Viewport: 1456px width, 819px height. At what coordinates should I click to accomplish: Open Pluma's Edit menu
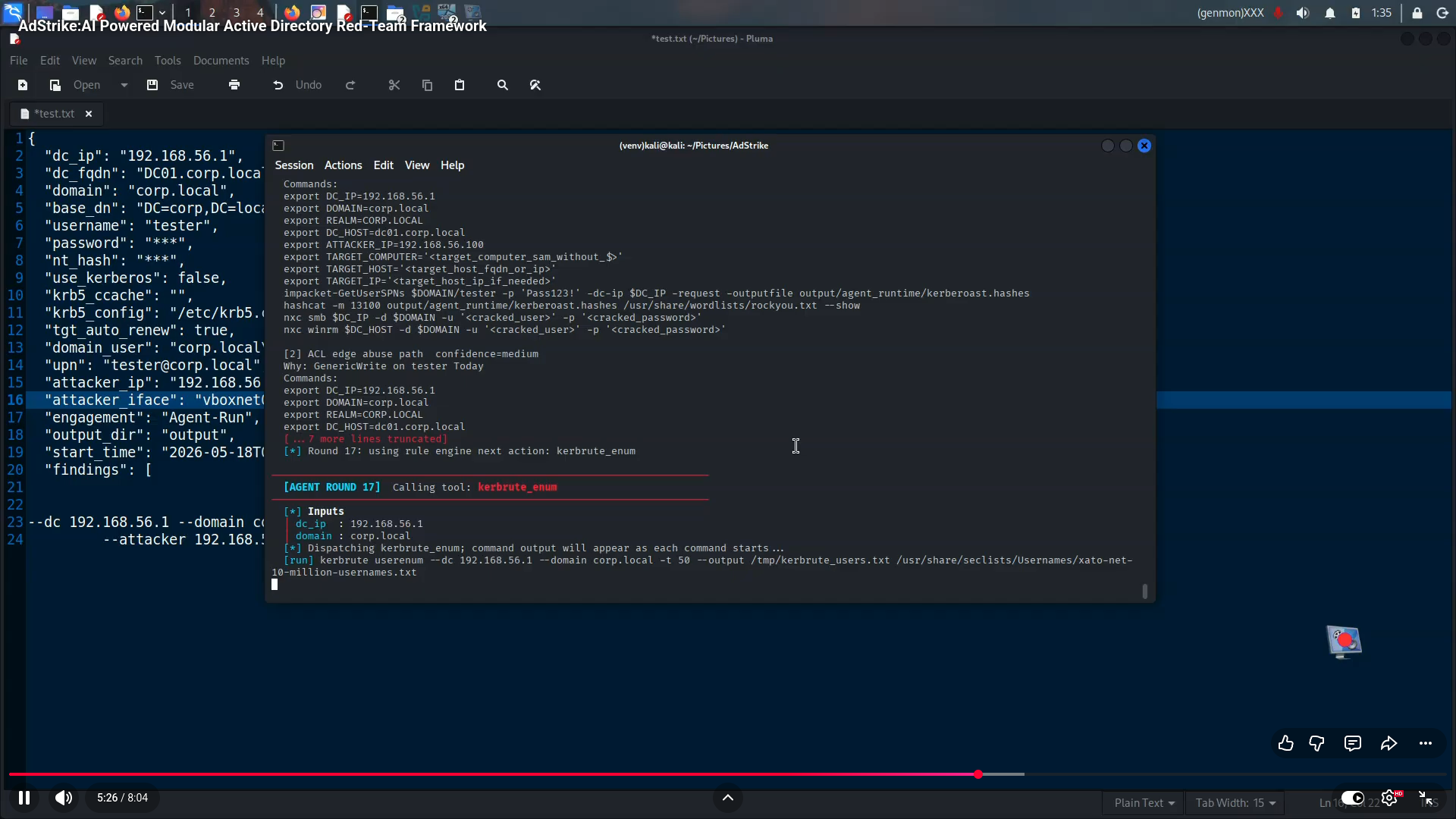(x=50, y=61)
